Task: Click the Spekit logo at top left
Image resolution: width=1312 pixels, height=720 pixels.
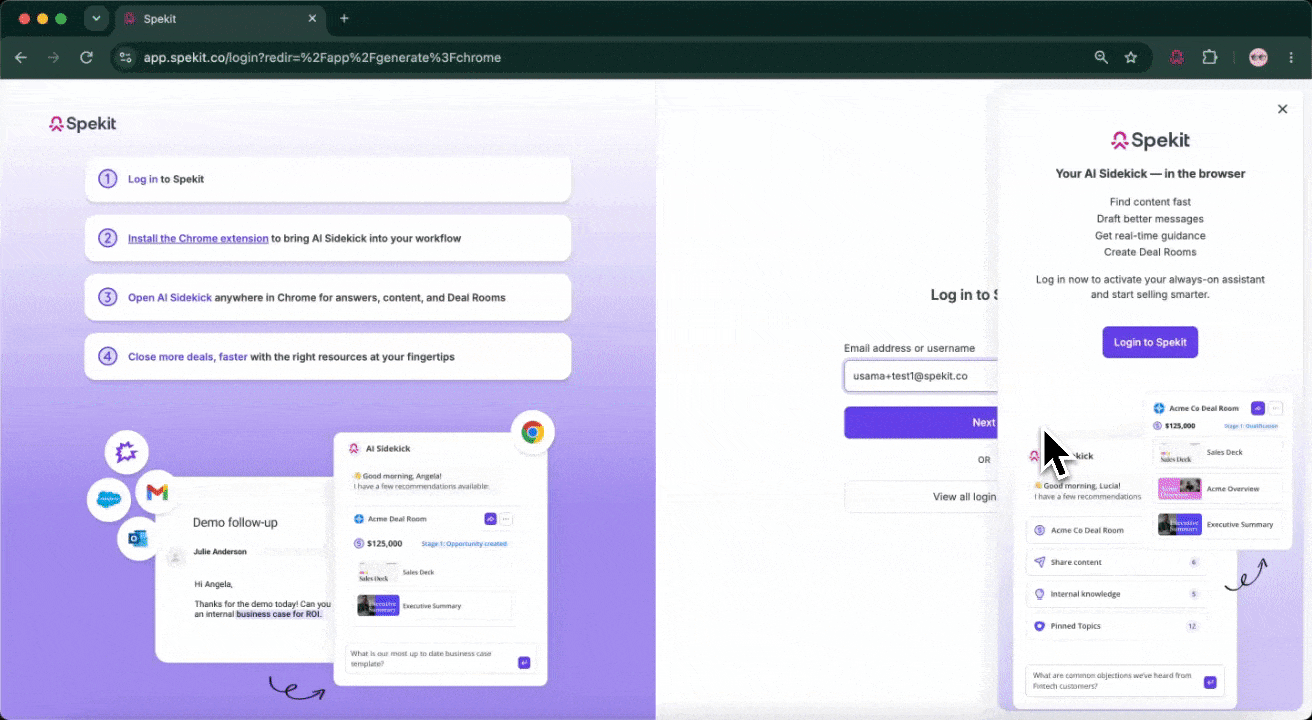Action: click(83, 124)
